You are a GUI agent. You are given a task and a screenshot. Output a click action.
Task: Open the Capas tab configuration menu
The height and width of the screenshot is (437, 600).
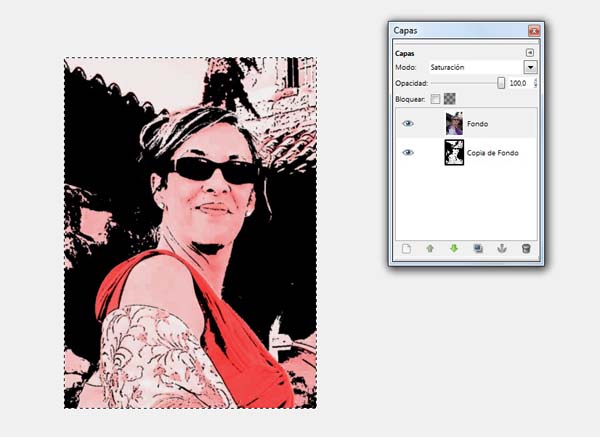tap(530, 52)
